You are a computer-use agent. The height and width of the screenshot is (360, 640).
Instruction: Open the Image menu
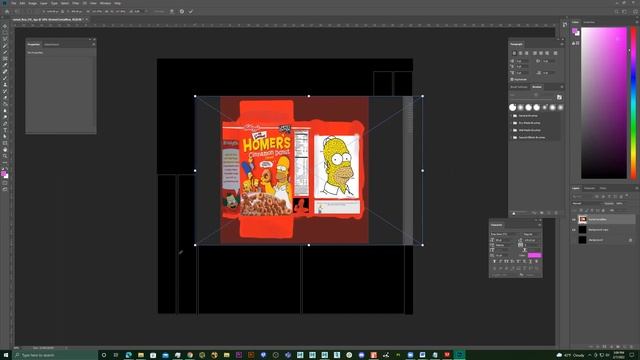click(32, 3)
